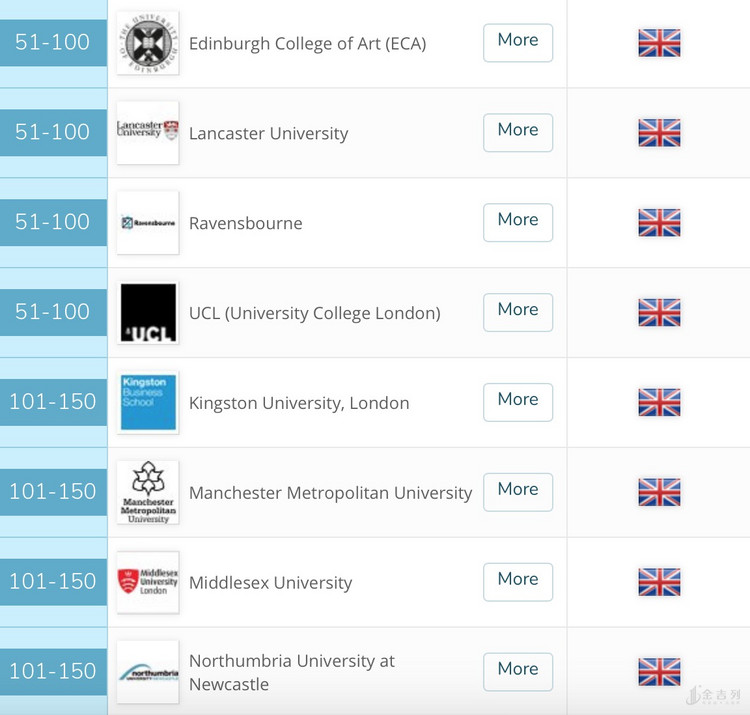Image resolution: width=750 pixels, height=715 pixels.
Task: Click the Manchester Metropolitan University logo
Action: [148, 492]
